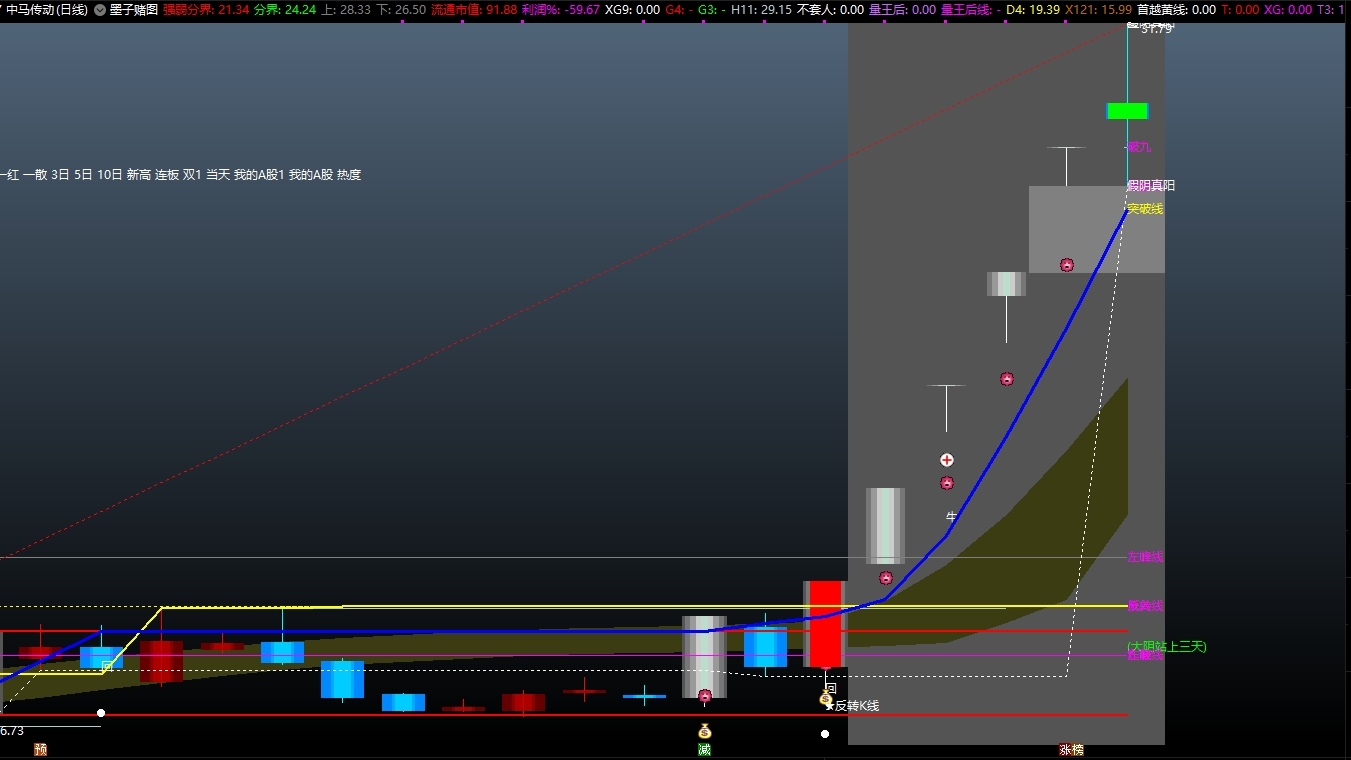Viewport: 1351px width, 760px height.
Task: Click the XG9: 0.00 readout
Action: (x=632, y=10)
